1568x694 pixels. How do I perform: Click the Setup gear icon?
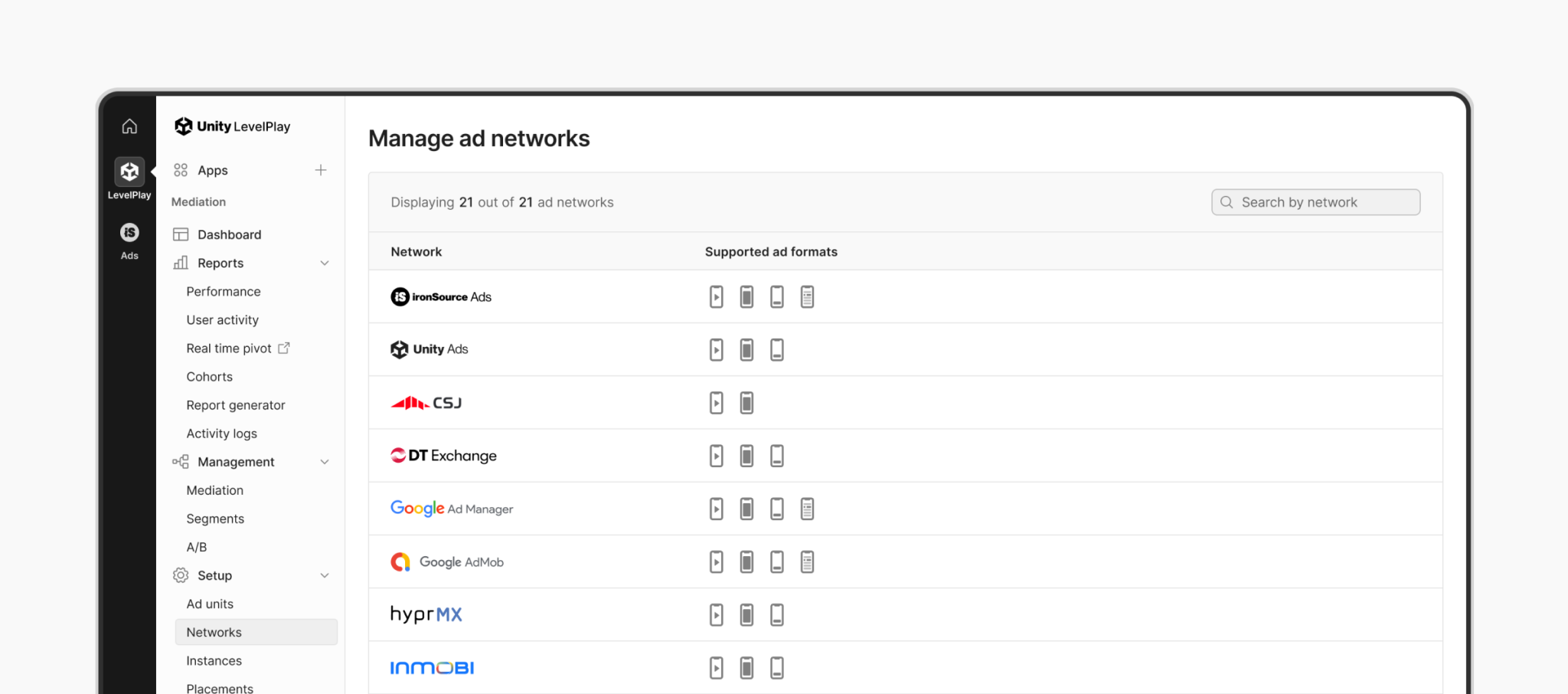tap(180, 575)
